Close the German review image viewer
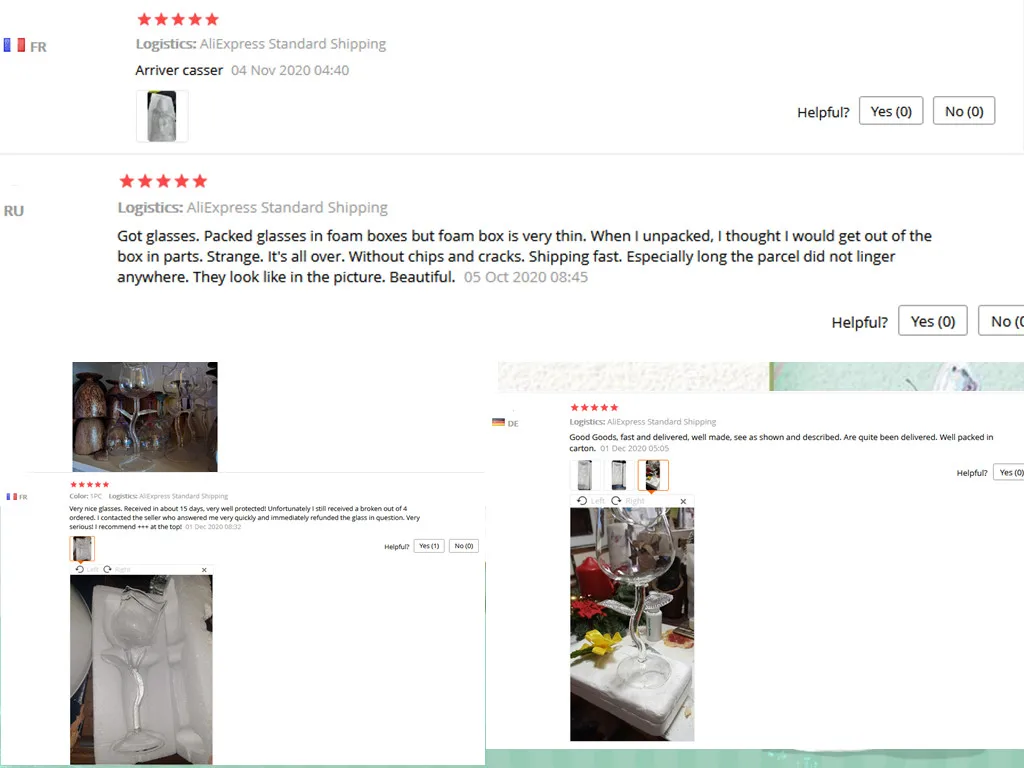This screenshot has height=768, width=1024. [x=683, y=502]
